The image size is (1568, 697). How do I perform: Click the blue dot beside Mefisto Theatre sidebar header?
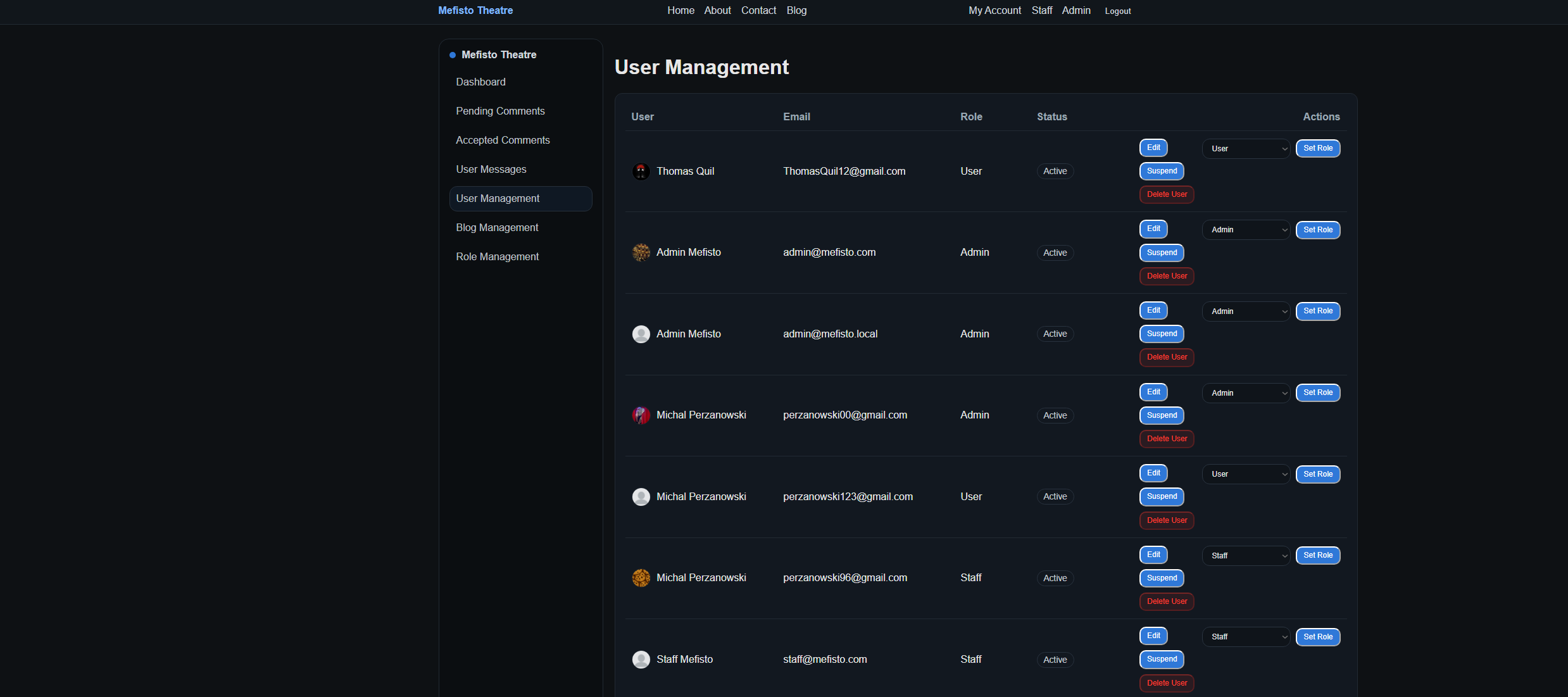pos(452,55)
